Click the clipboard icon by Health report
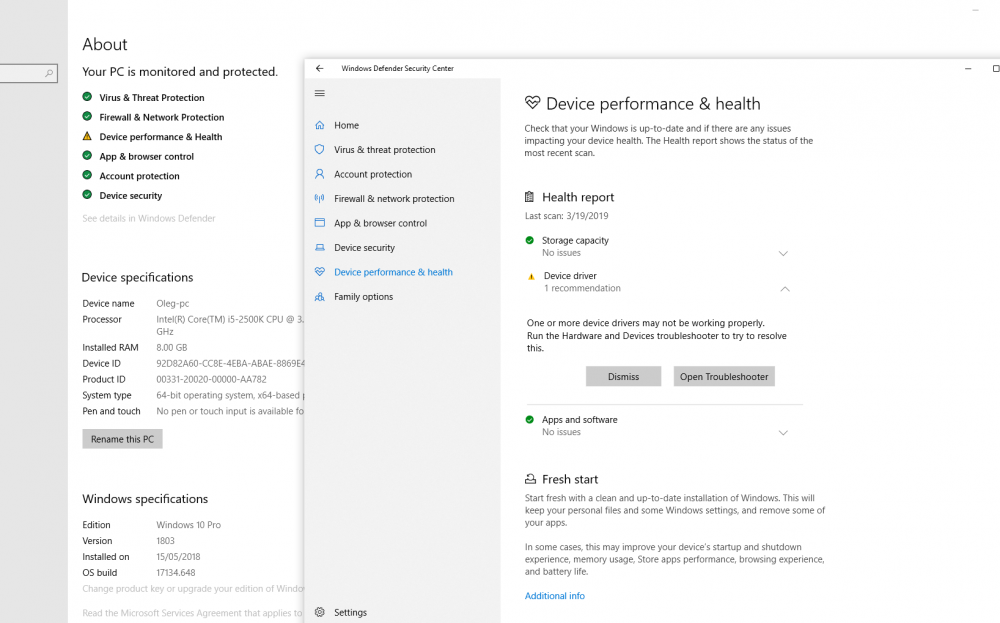The image size is (1000, 623). point(529,196)
